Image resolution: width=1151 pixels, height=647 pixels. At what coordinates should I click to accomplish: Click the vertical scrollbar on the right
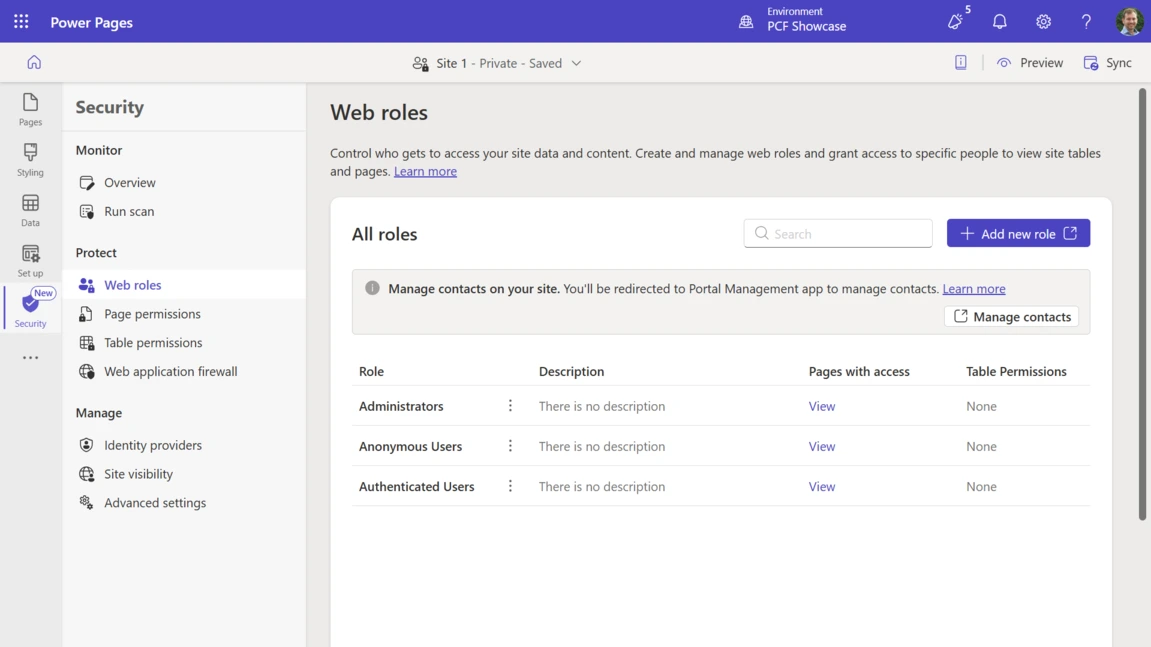1142,304
